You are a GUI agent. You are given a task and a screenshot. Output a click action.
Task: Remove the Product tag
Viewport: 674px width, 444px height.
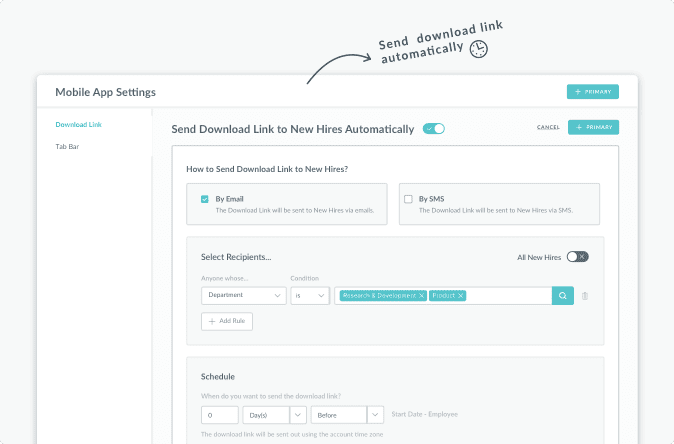(460, 296)
